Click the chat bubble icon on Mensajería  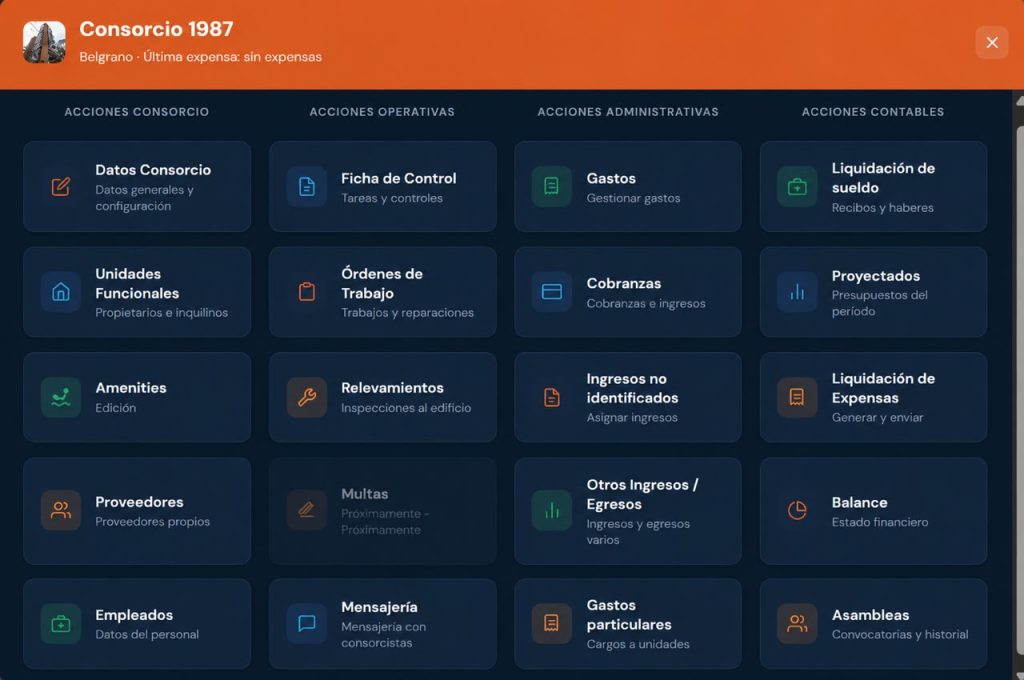click(306, 623)
